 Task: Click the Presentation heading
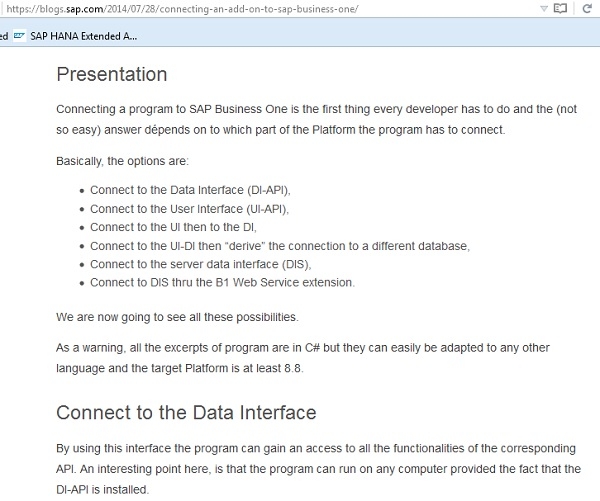(112, 75)
